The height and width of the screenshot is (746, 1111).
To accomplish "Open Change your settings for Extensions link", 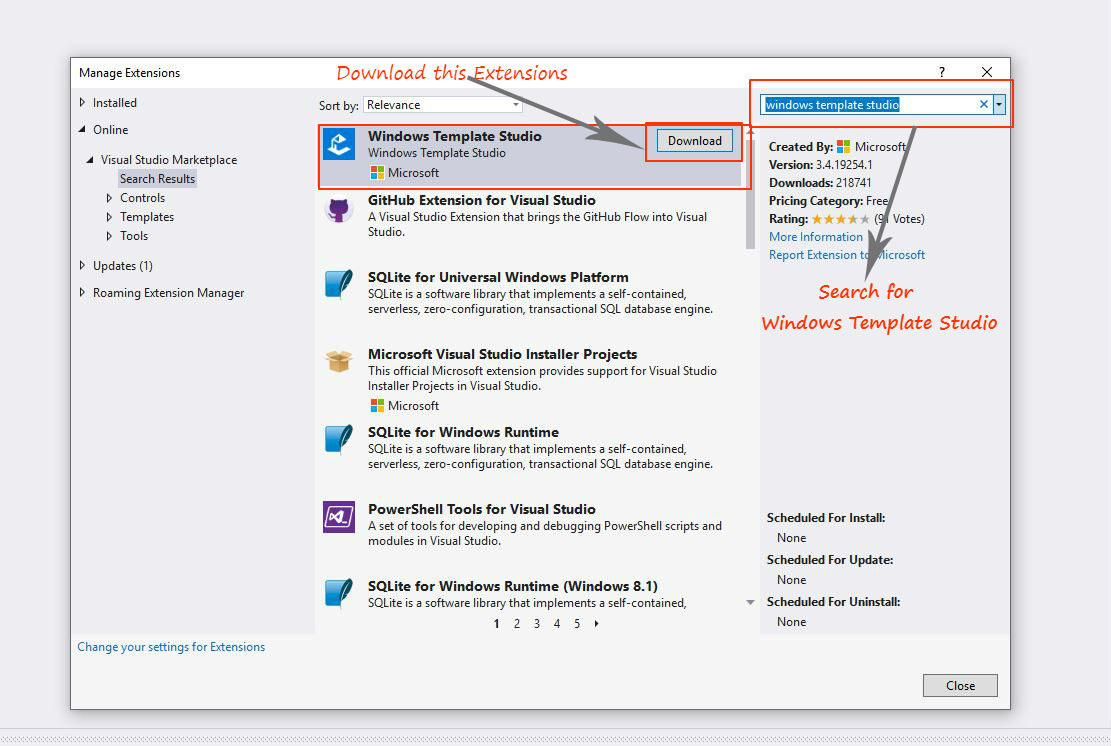I will (x=171, y=647).
